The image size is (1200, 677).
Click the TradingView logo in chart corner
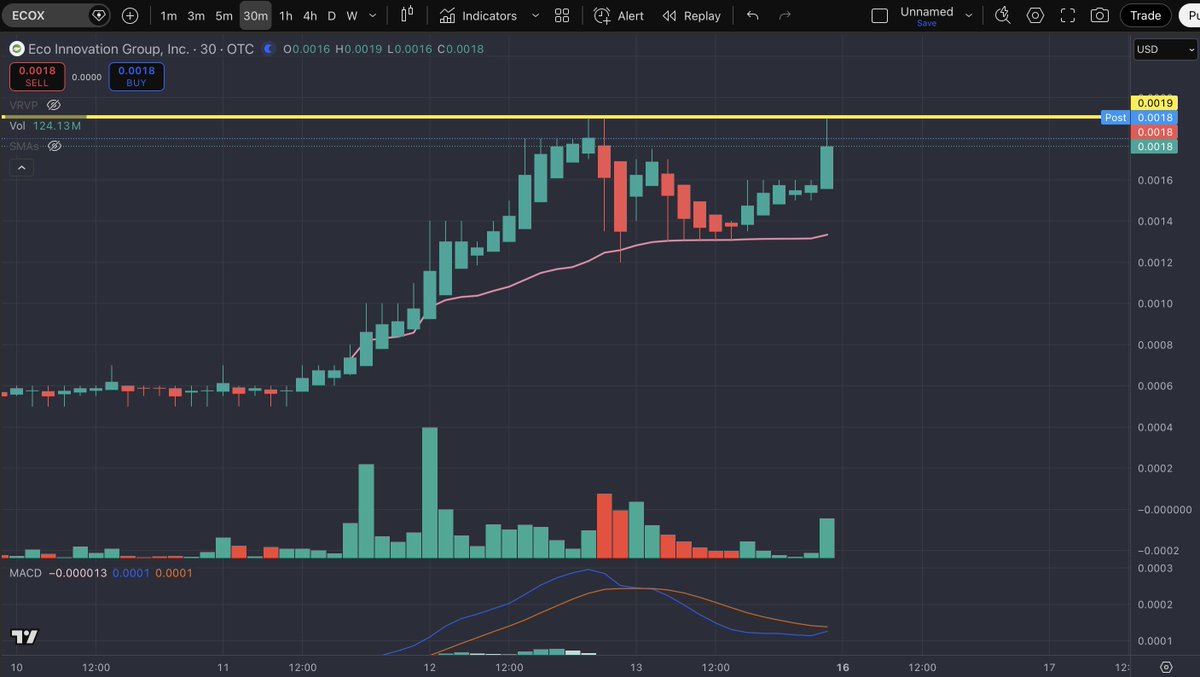[x=25, y=637]
